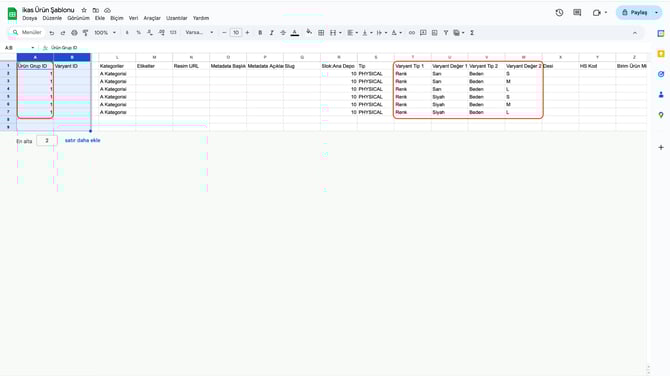Open the horizontal align dropdown
Viewport: 670px width, 376px height.
[353, 33]
